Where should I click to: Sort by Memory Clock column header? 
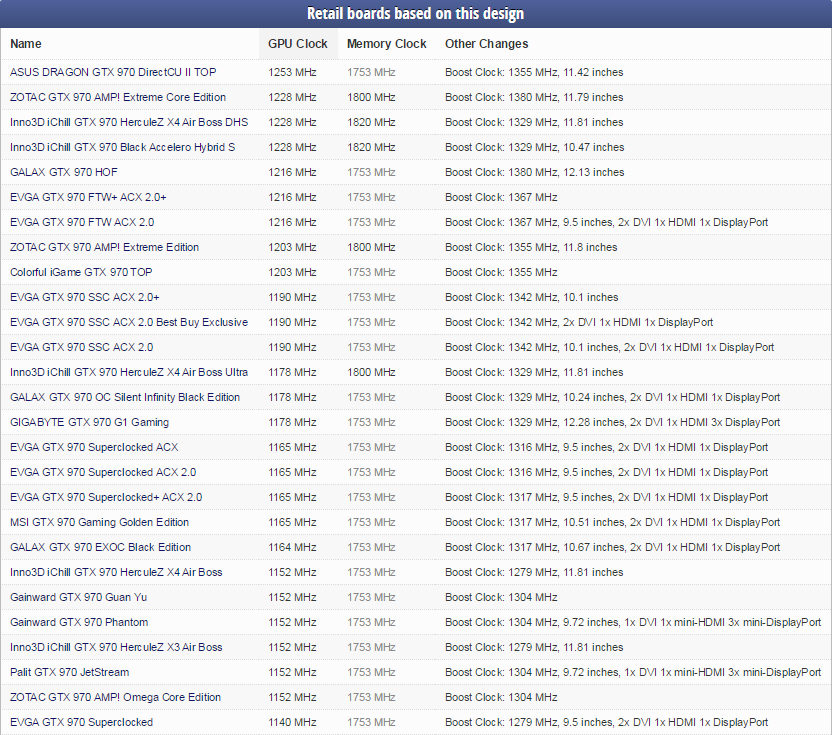386,44
